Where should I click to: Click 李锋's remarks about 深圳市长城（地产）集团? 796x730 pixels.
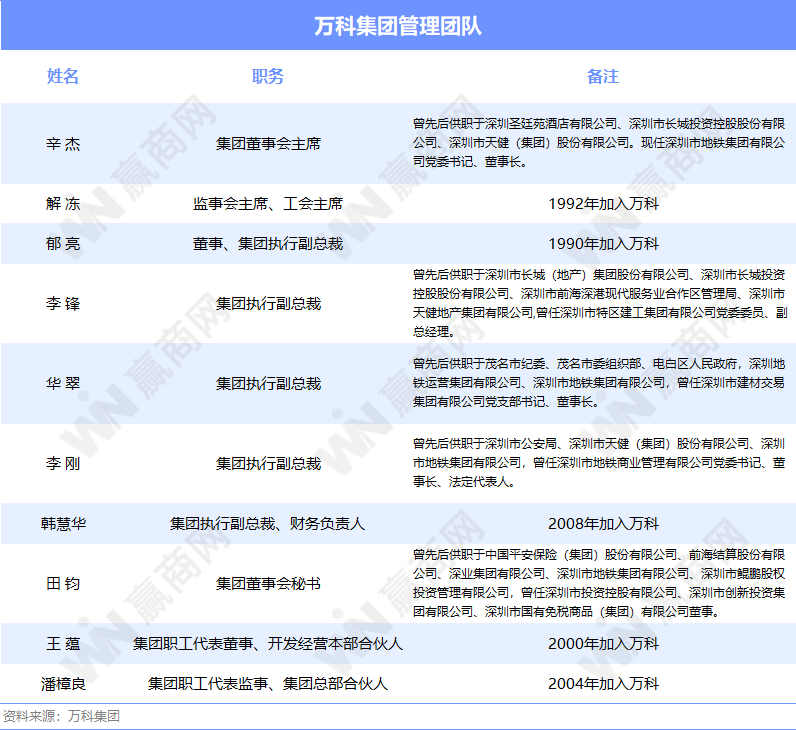(x=600, y=303)
